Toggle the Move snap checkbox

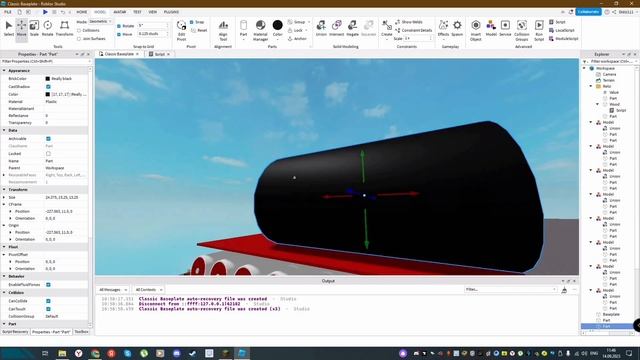119,34
